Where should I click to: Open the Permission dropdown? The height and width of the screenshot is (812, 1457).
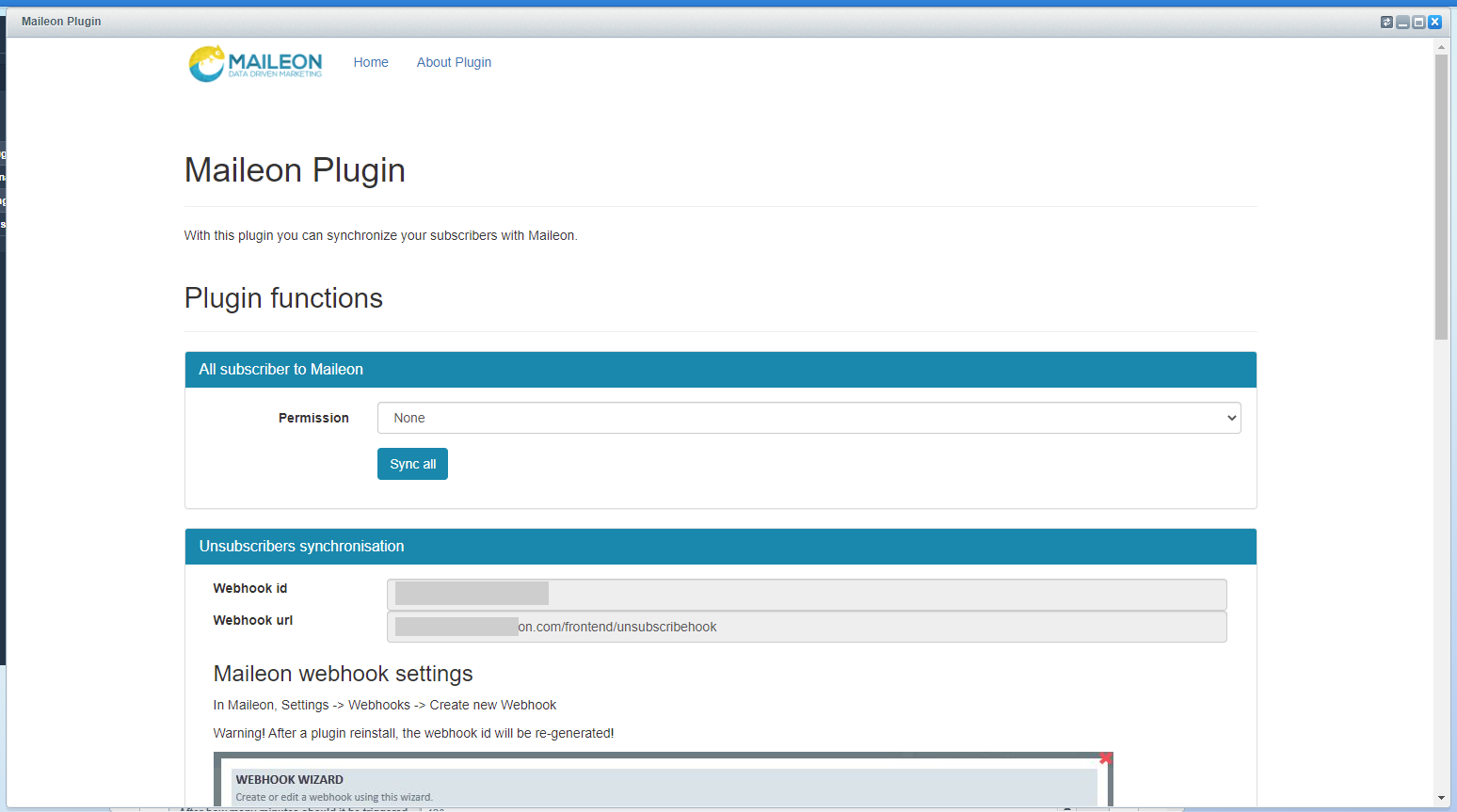click(809, 418)
